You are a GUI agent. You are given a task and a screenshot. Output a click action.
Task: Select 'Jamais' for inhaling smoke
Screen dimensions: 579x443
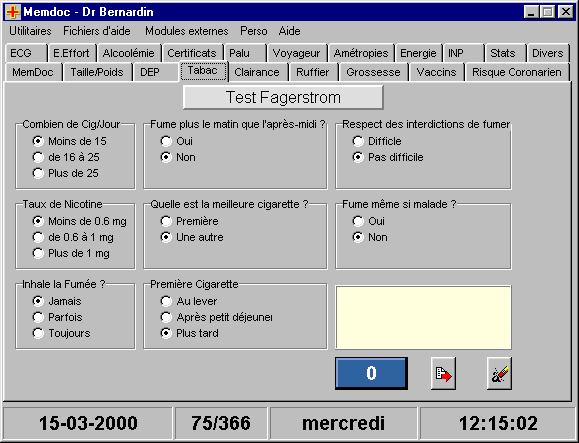coord(57,301)
